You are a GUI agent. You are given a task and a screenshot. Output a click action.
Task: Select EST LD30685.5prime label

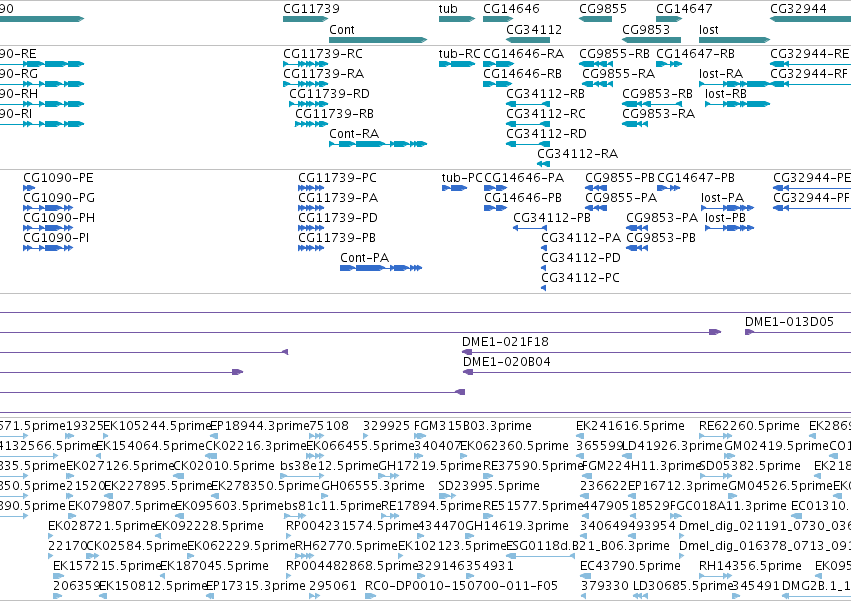click(683, 586)
